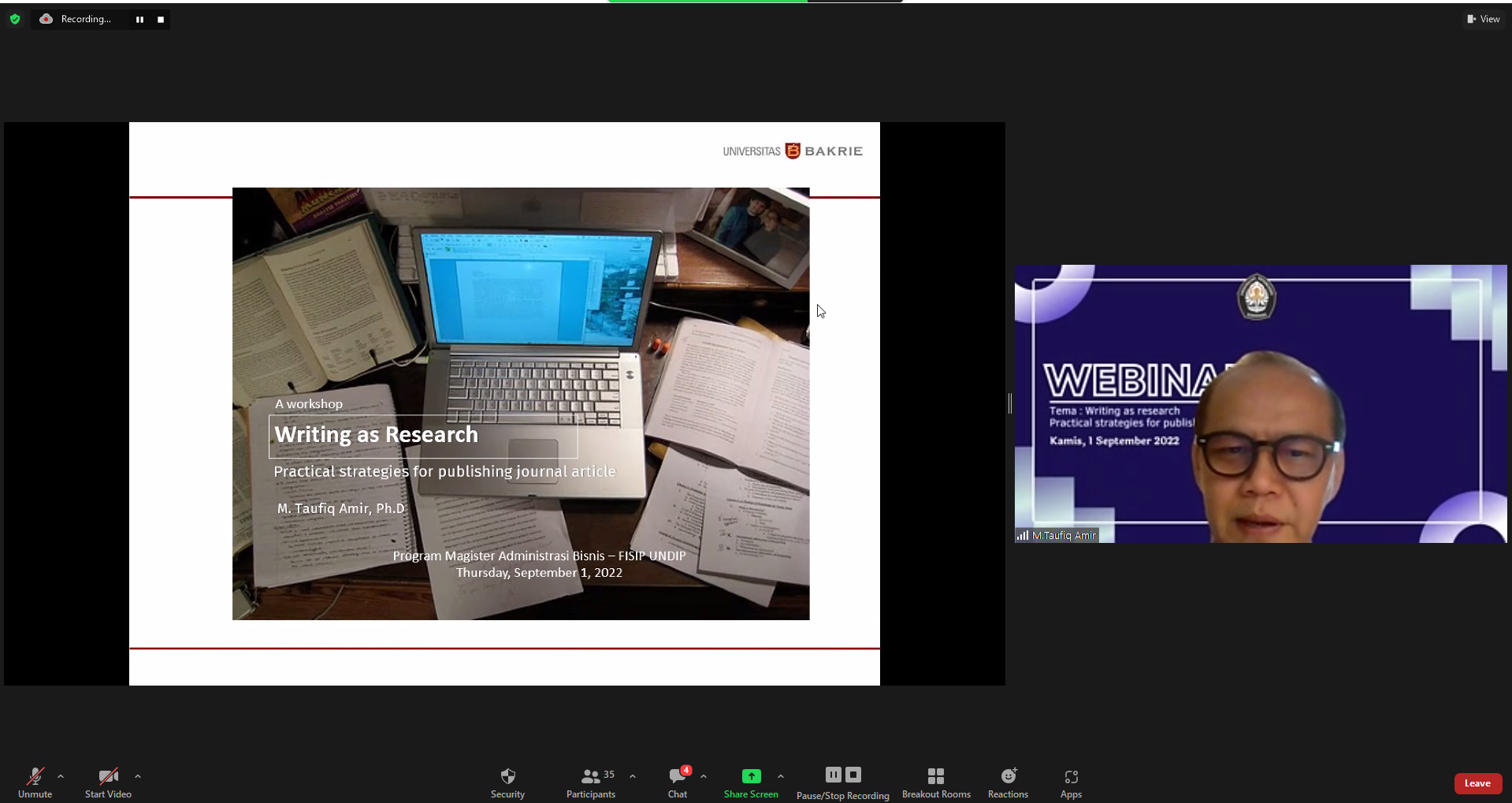Expand video options arrow beside Start Video
Image resolution: width=1512 pixels, height=803 pixels.
pos(138,776)
